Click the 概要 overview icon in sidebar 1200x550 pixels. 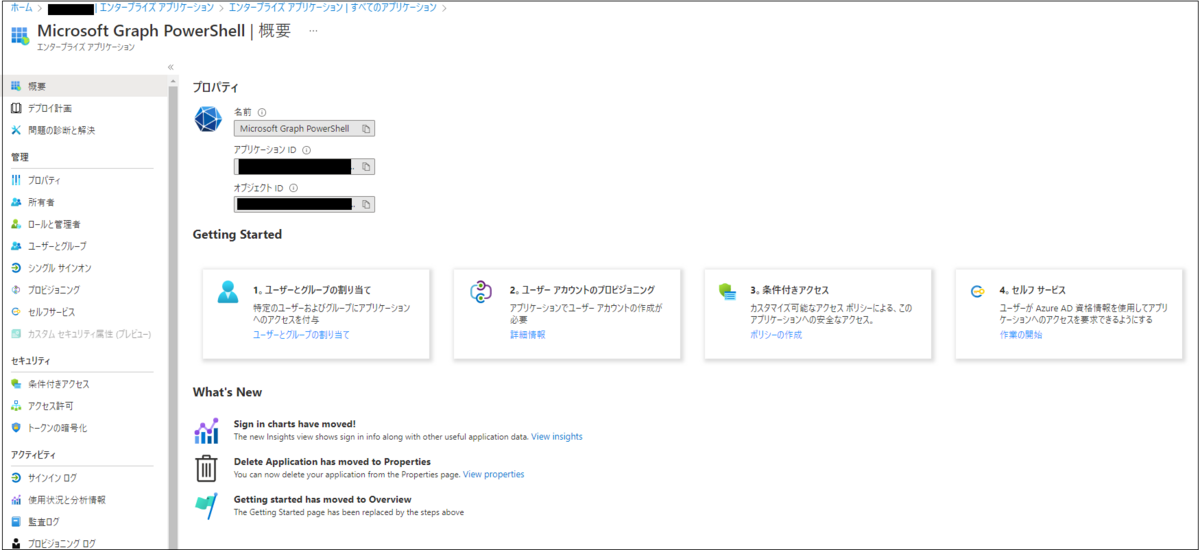pyautogui.click(x=16, y=86)
